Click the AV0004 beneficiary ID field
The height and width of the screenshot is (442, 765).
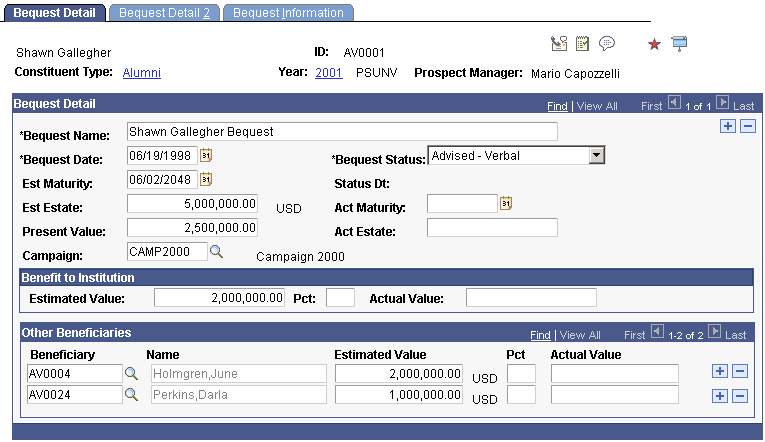coord(75,374)
